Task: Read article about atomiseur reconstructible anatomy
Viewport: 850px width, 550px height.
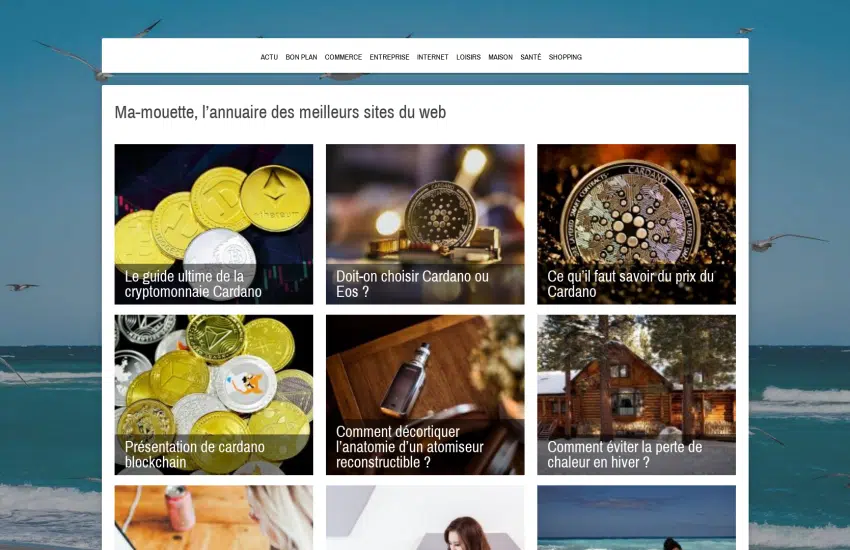Action: (x=409, y=447)
